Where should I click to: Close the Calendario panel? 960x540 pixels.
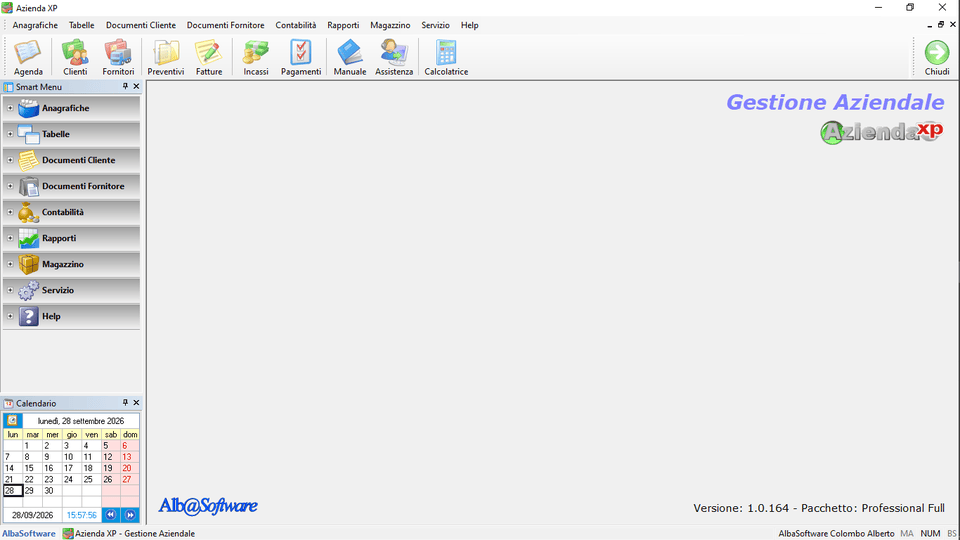click(136, 403)
